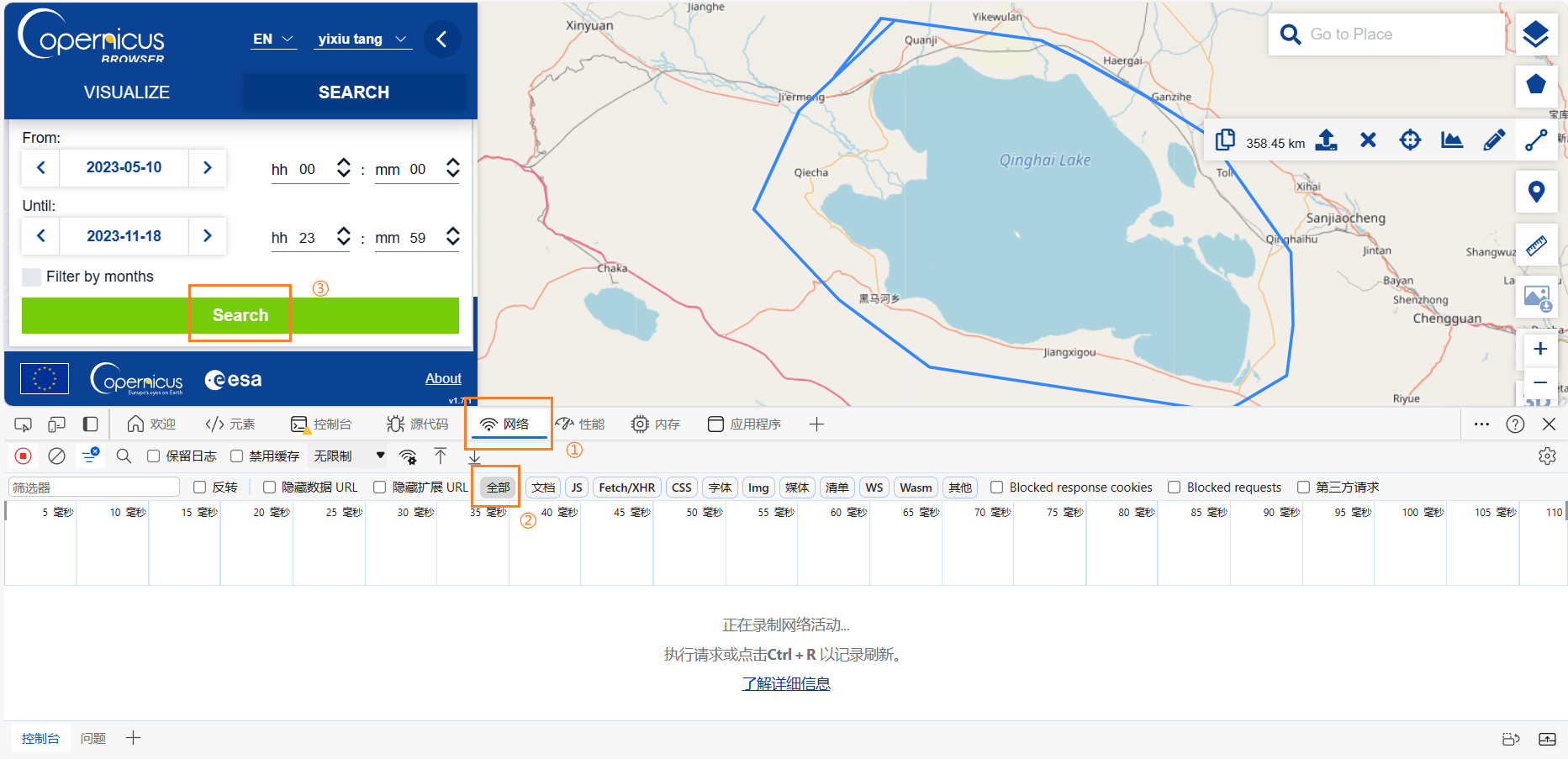Increase the From hour stepper
This screenshot has height=759, width=1568.
343,162
